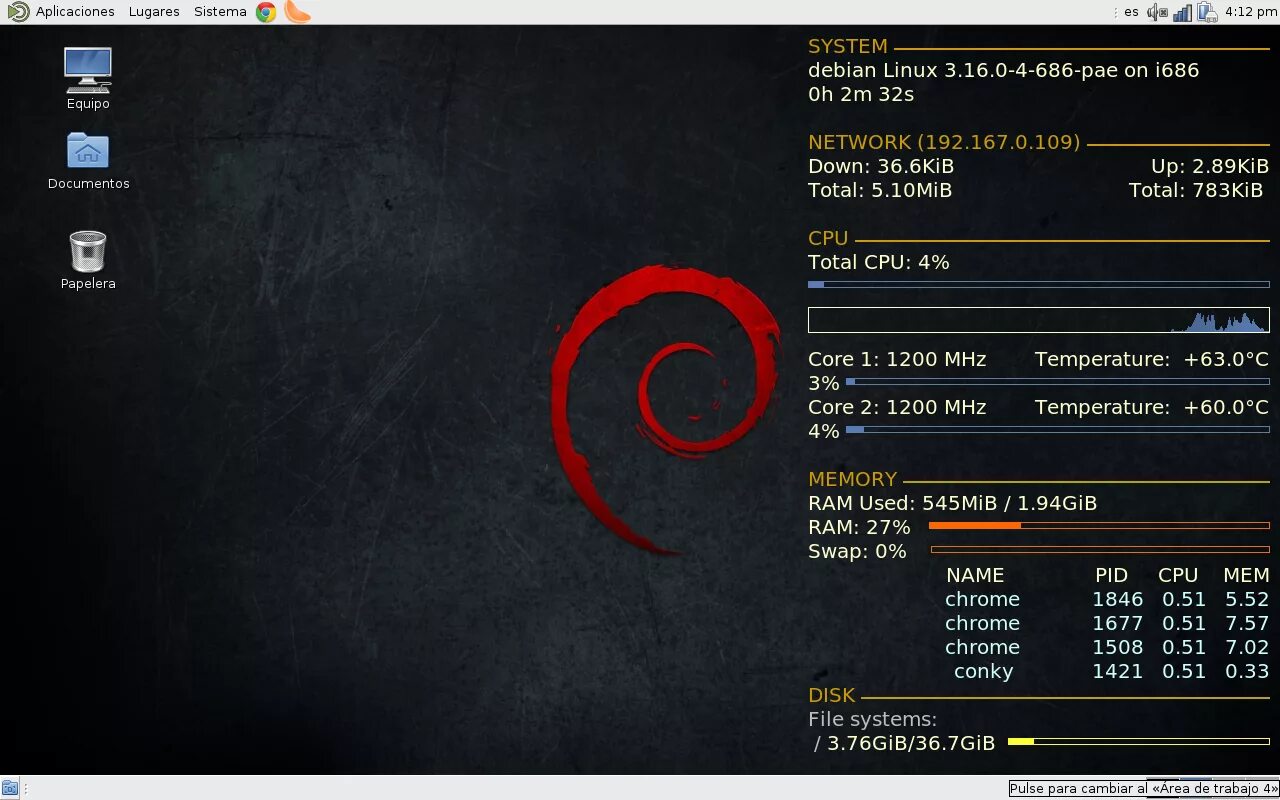This screenshot has height=800, width=1280.
Task: Click the show desktop button in bottom panel
Action: point(10,788)
